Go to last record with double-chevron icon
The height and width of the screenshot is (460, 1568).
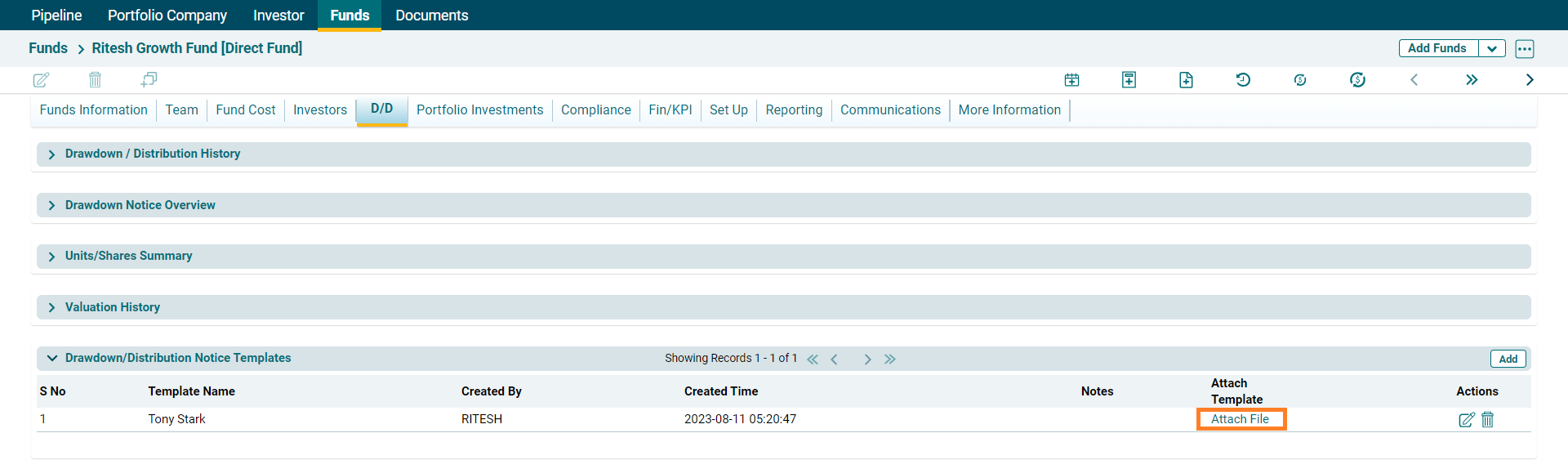point(1472,79)
